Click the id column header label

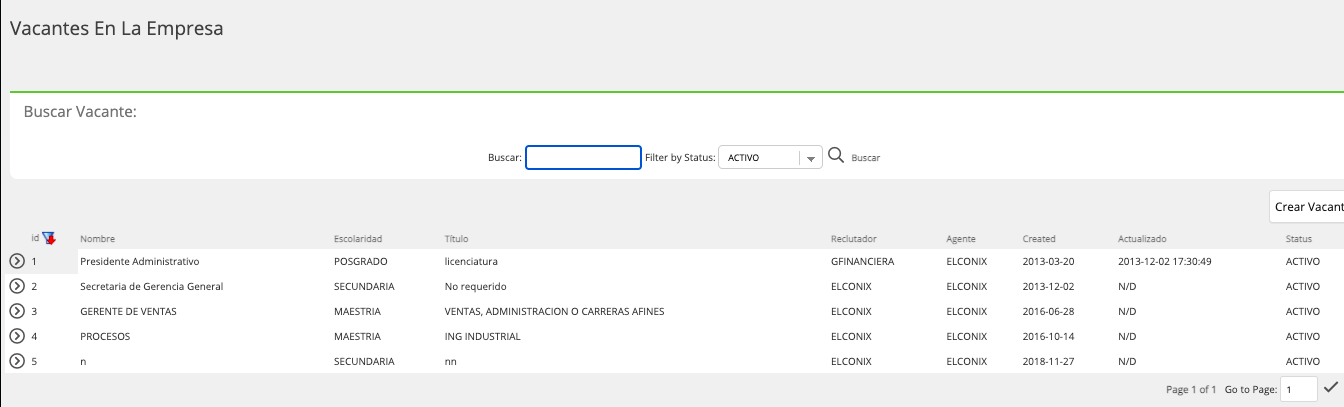35,238
